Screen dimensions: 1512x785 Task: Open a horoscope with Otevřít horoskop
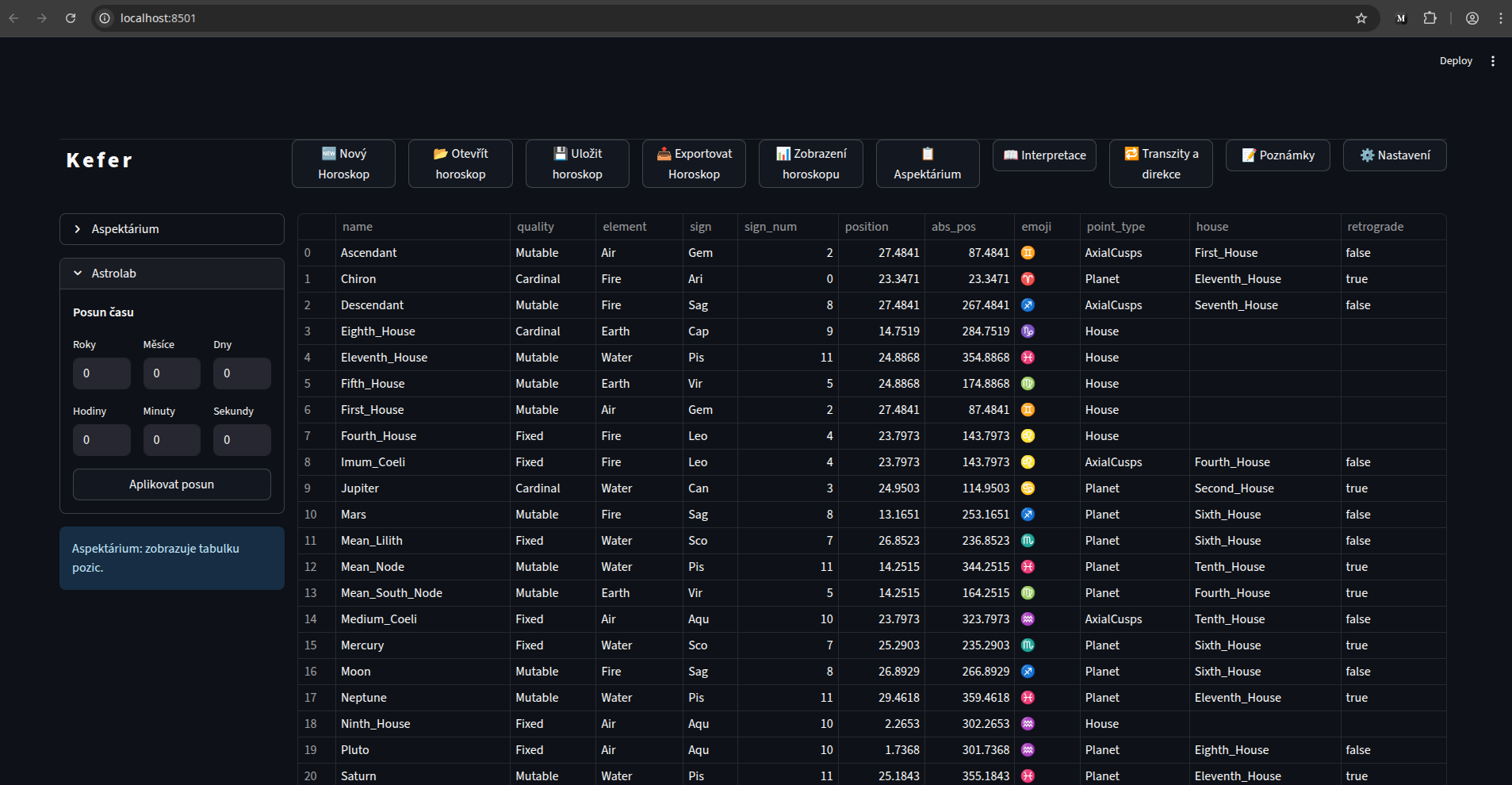coord(461,164)
